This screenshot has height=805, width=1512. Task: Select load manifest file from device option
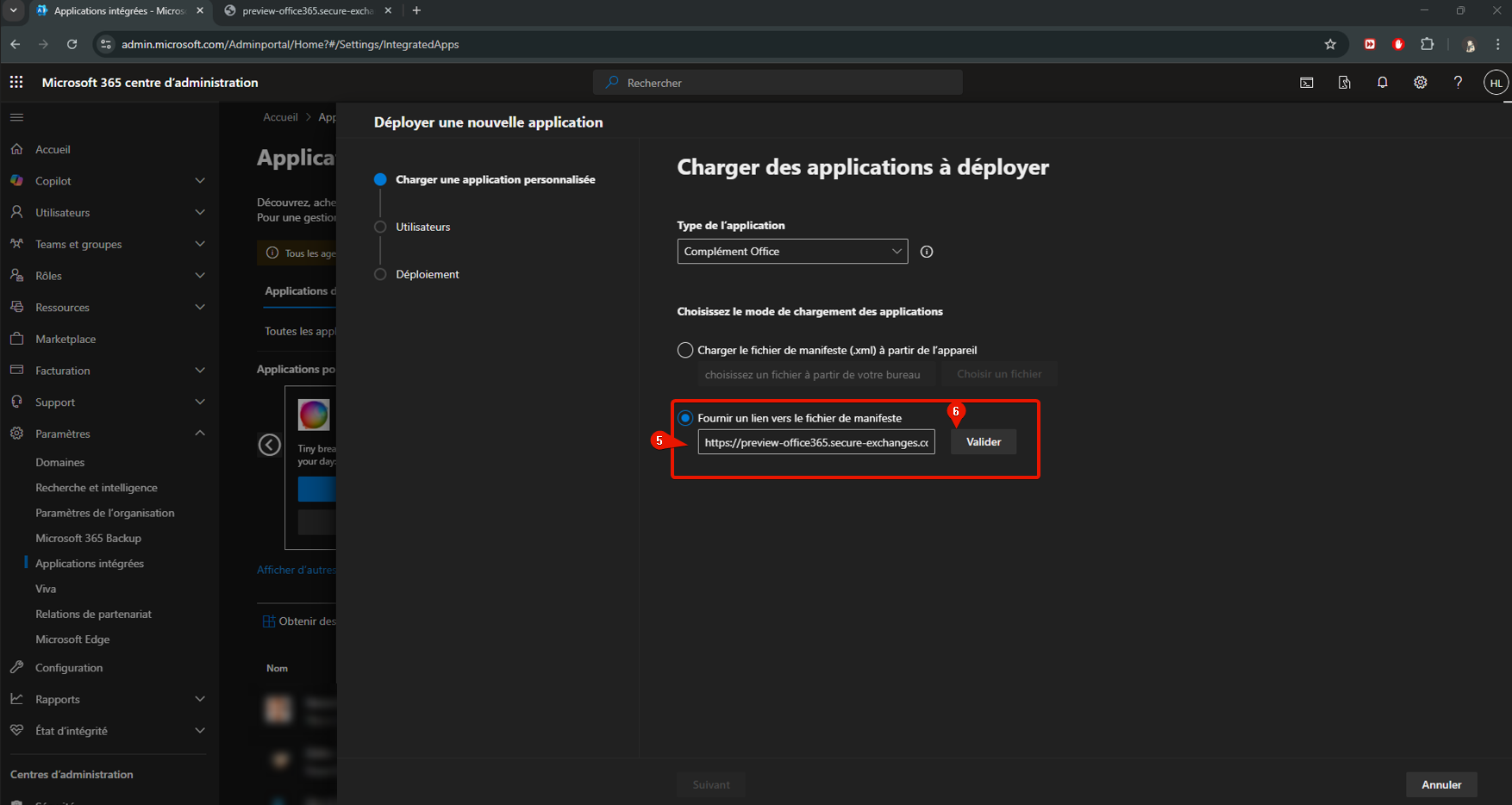point(685,350)
